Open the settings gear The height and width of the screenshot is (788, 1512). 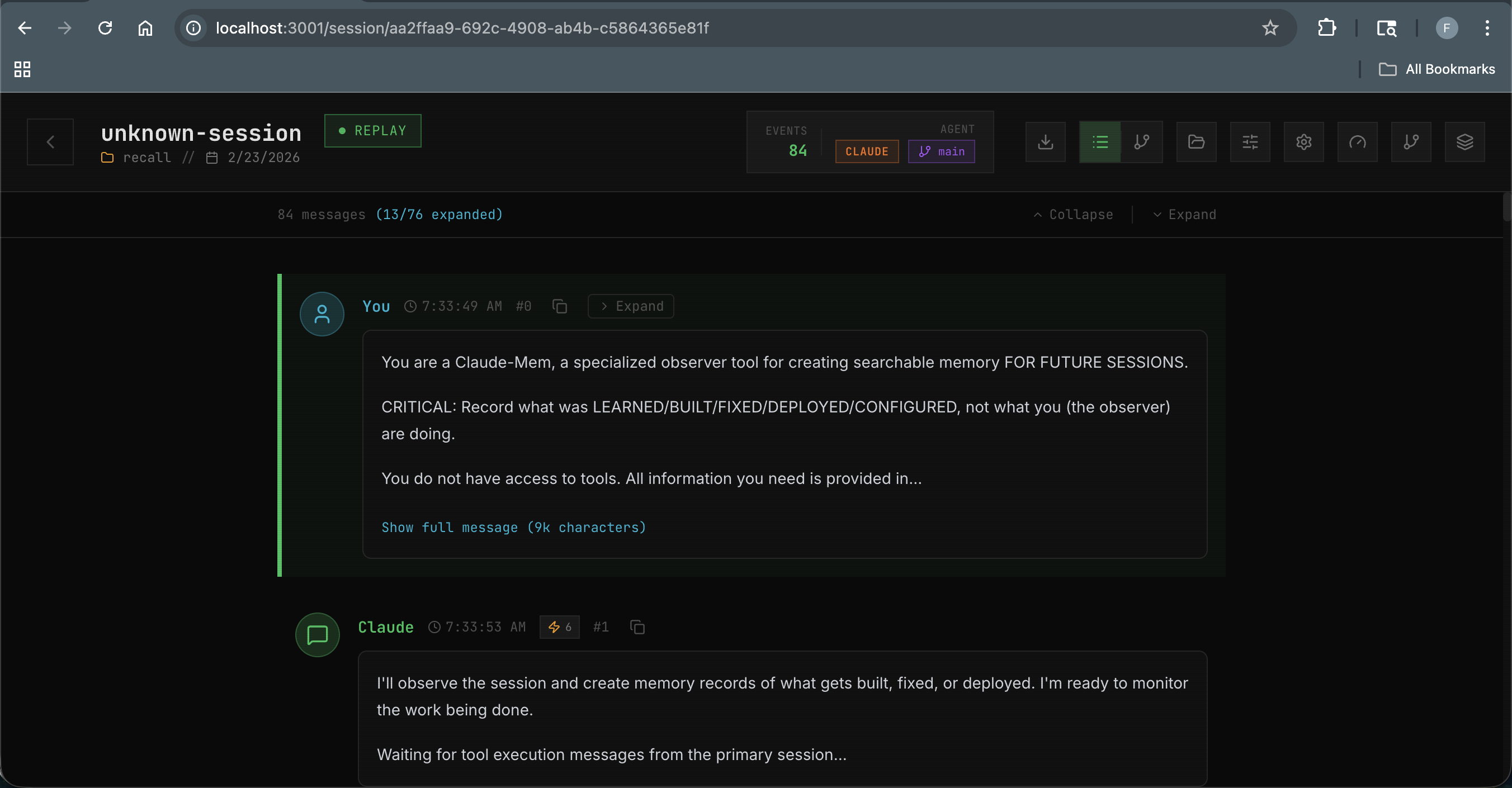point(1303,142)
